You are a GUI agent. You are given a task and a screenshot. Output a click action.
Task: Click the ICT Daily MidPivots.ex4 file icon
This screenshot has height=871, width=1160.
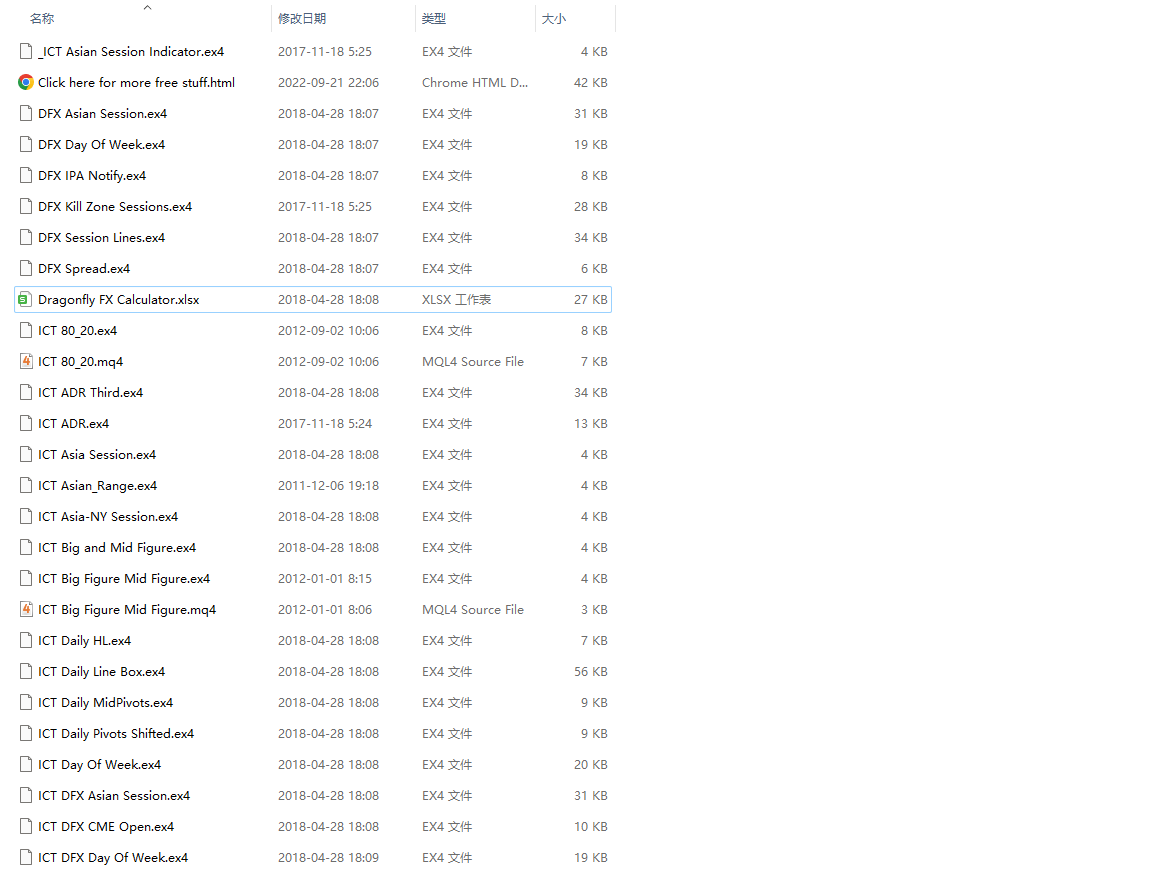[26, 703]
